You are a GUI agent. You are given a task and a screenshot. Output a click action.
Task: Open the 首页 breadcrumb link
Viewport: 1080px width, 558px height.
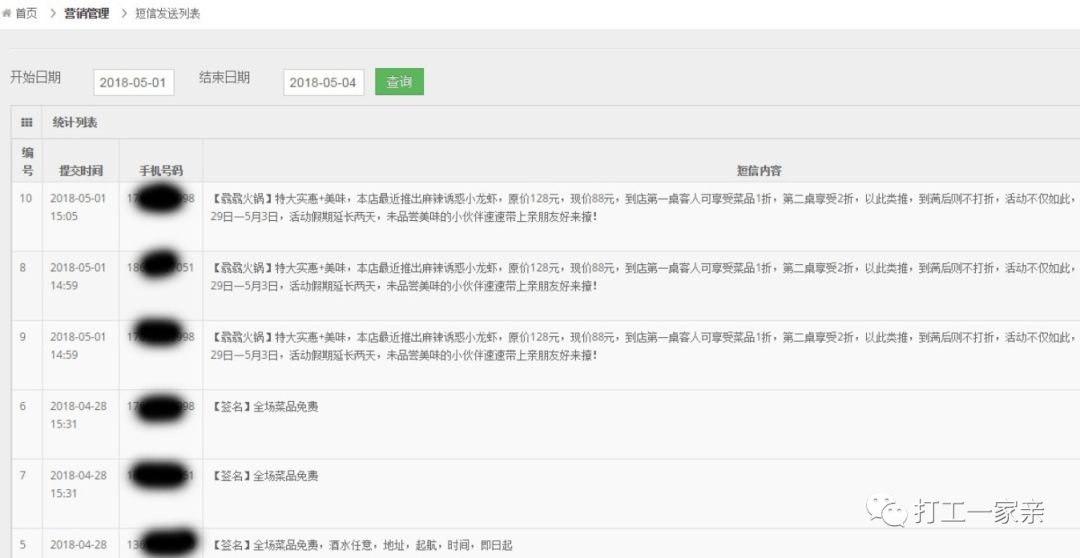pos(26,13)
